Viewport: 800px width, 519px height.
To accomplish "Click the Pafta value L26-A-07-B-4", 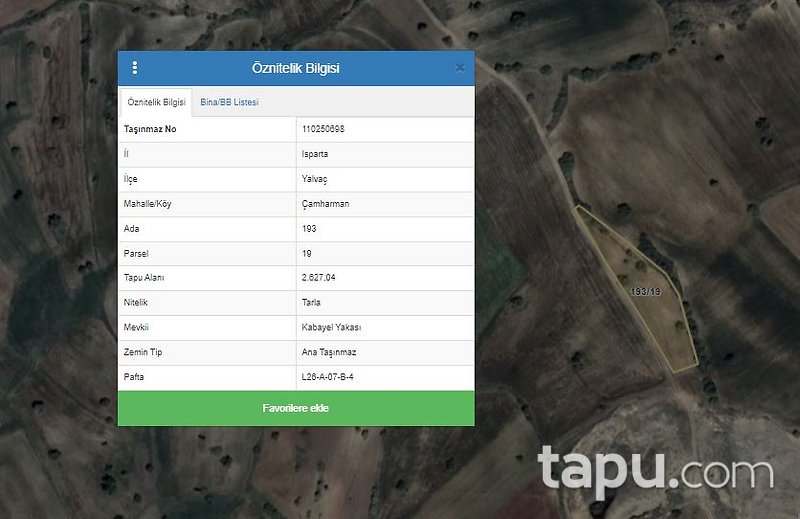I will [328, 377].
